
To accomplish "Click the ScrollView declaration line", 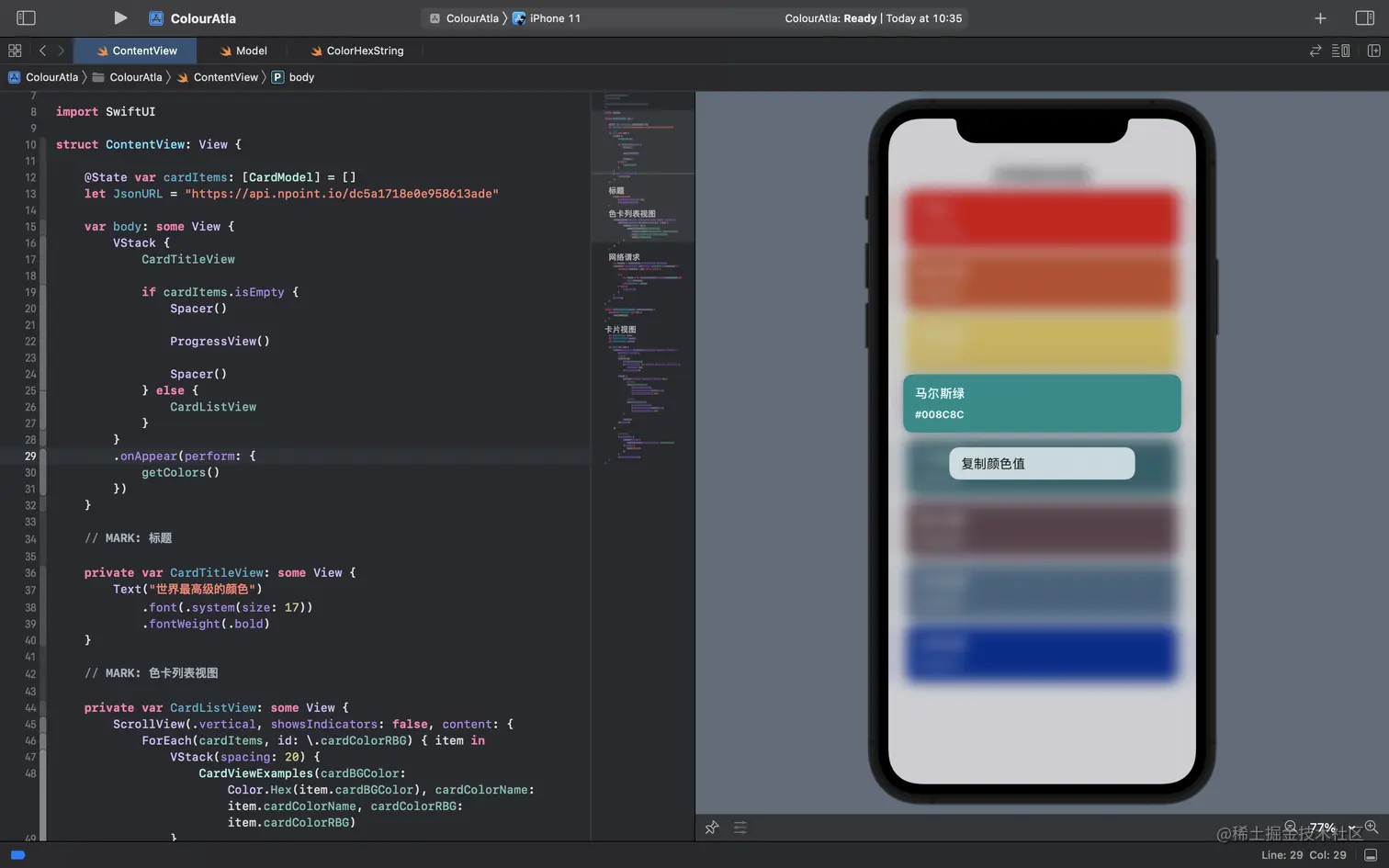I will tap(313, 725).
